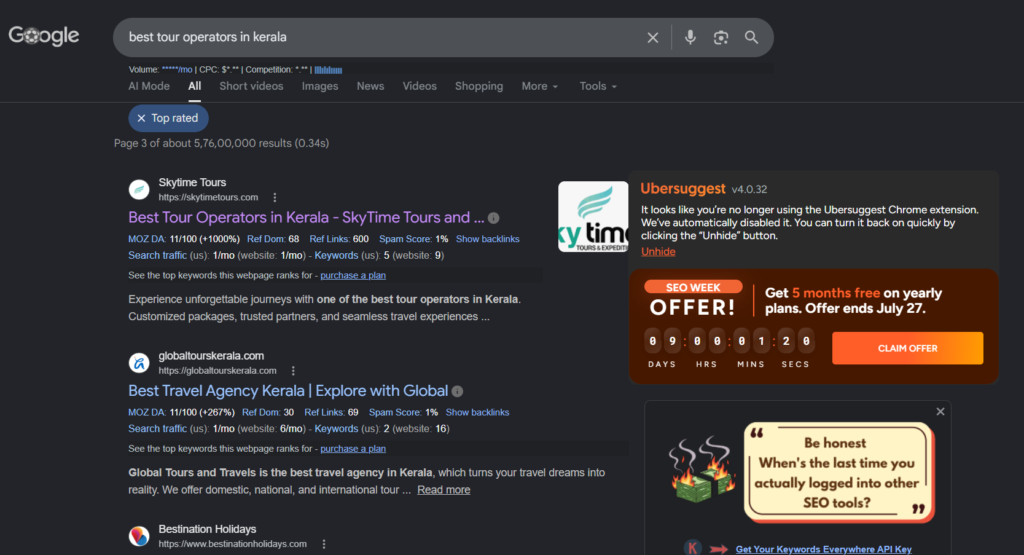Click the Skytime Tours favicon
Viewport: 1024px width, 555px height.
(139, 189)
